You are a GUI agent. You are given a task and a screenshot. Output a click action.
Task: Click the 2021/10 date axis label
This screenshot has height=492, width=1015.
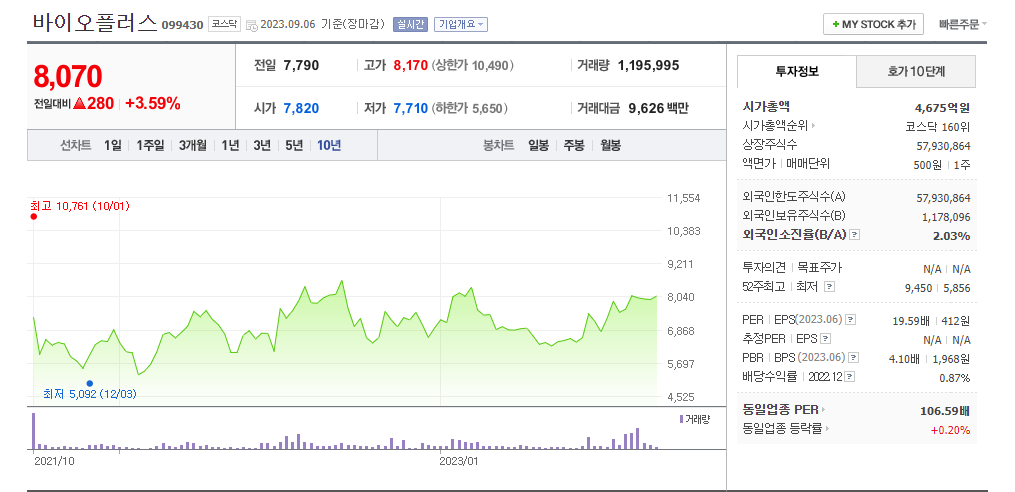click(x=55, y=461)
